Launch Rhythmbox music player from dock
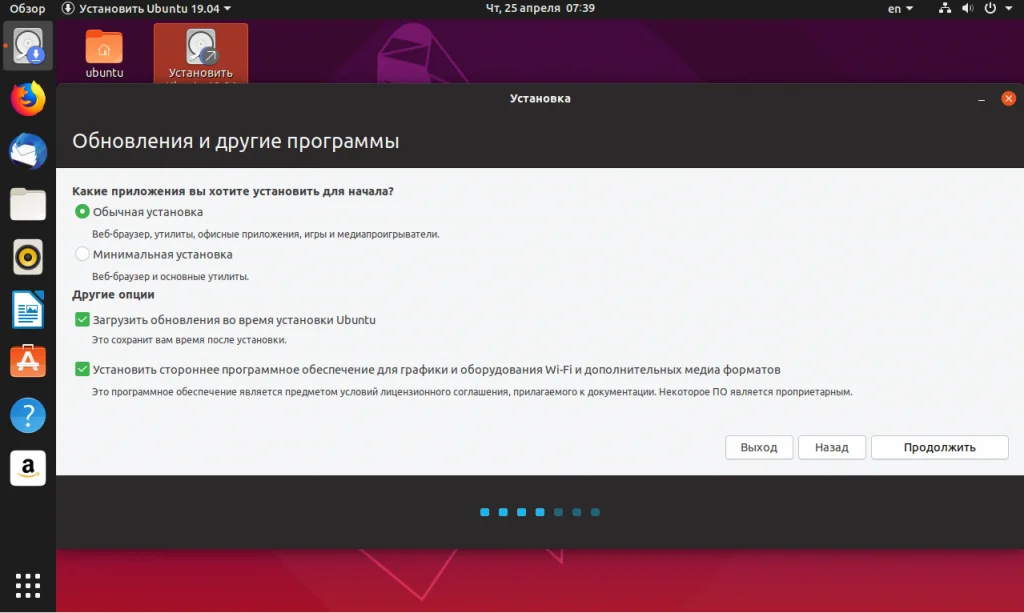This screenshot has width=1024, height=613. 27,257
